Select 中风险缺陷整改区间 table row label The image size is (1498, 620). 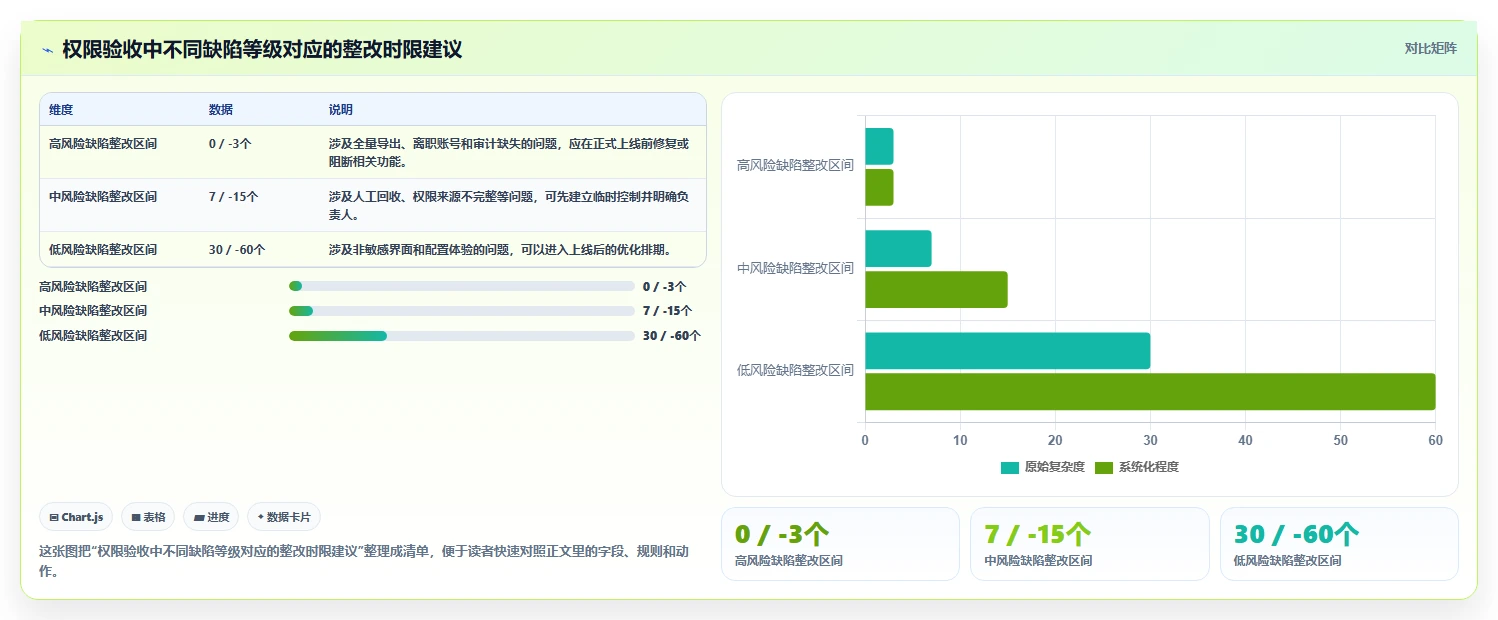point(103,197)
